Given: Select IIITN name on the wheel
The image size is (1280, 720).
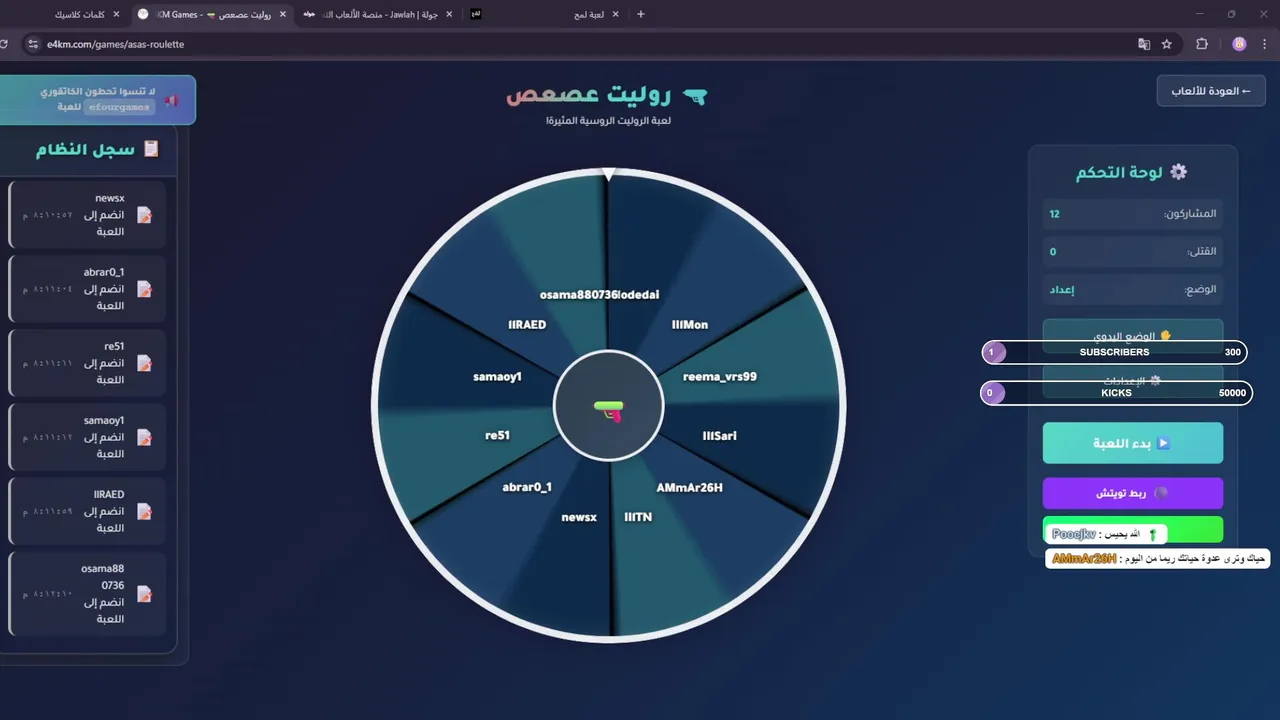Looking at the screenshot, I should tap(638, 517).
